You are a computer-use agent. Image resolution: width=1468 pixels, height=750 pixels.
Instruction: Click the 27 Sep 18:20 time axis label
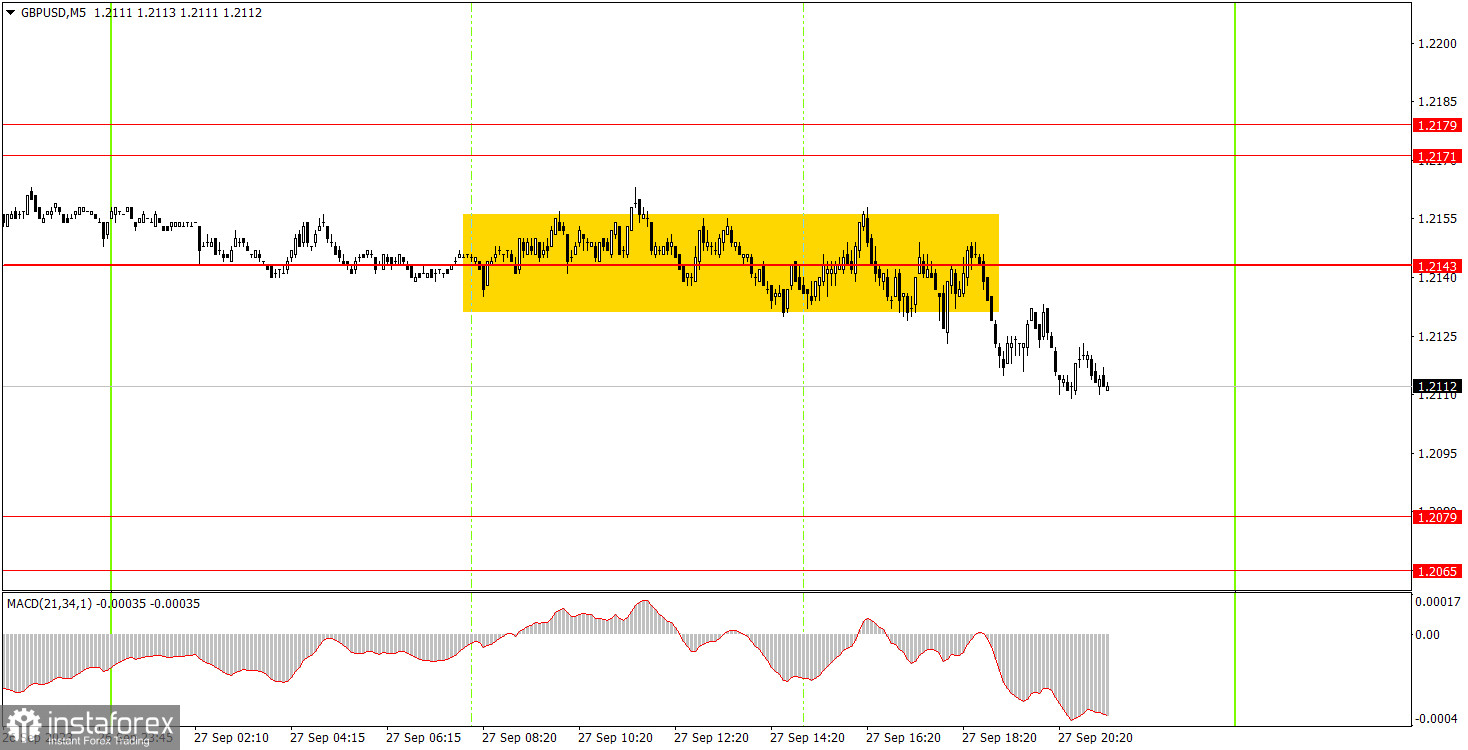tap(999, 738)
